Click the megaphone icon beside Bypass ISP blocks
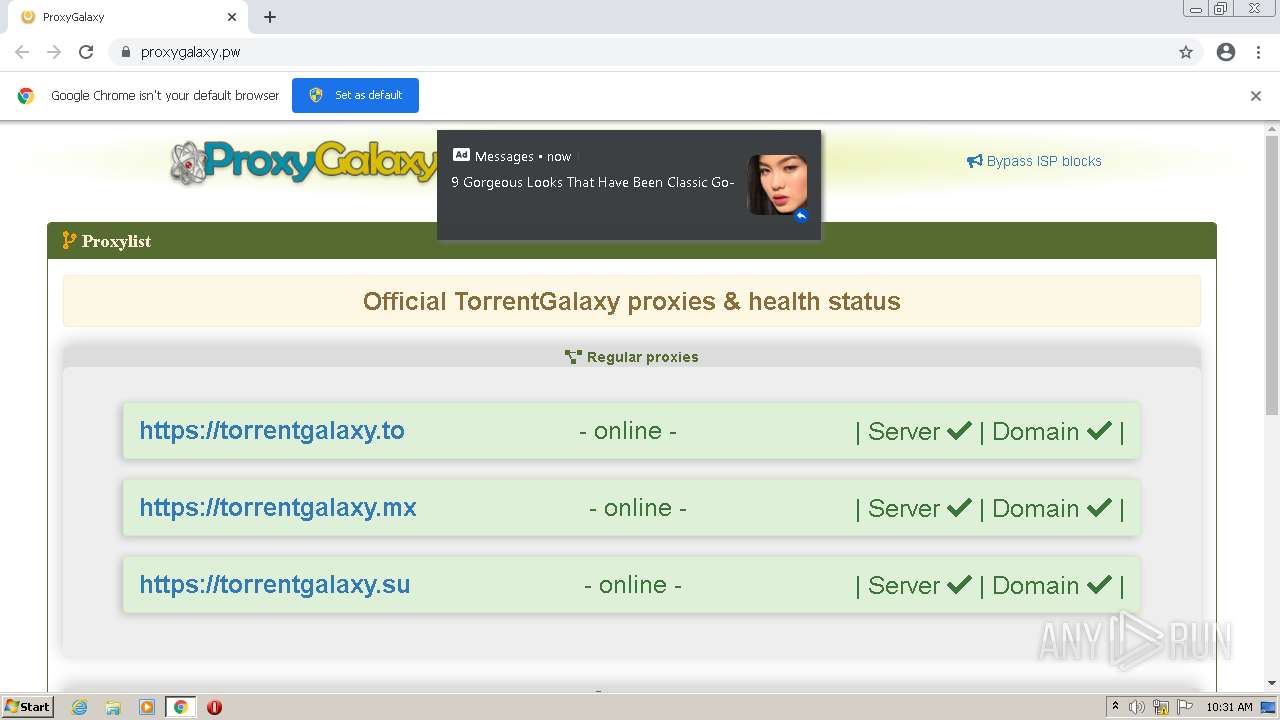The width and height of the screenshot is (1280, 720). (x=975, y=161)
